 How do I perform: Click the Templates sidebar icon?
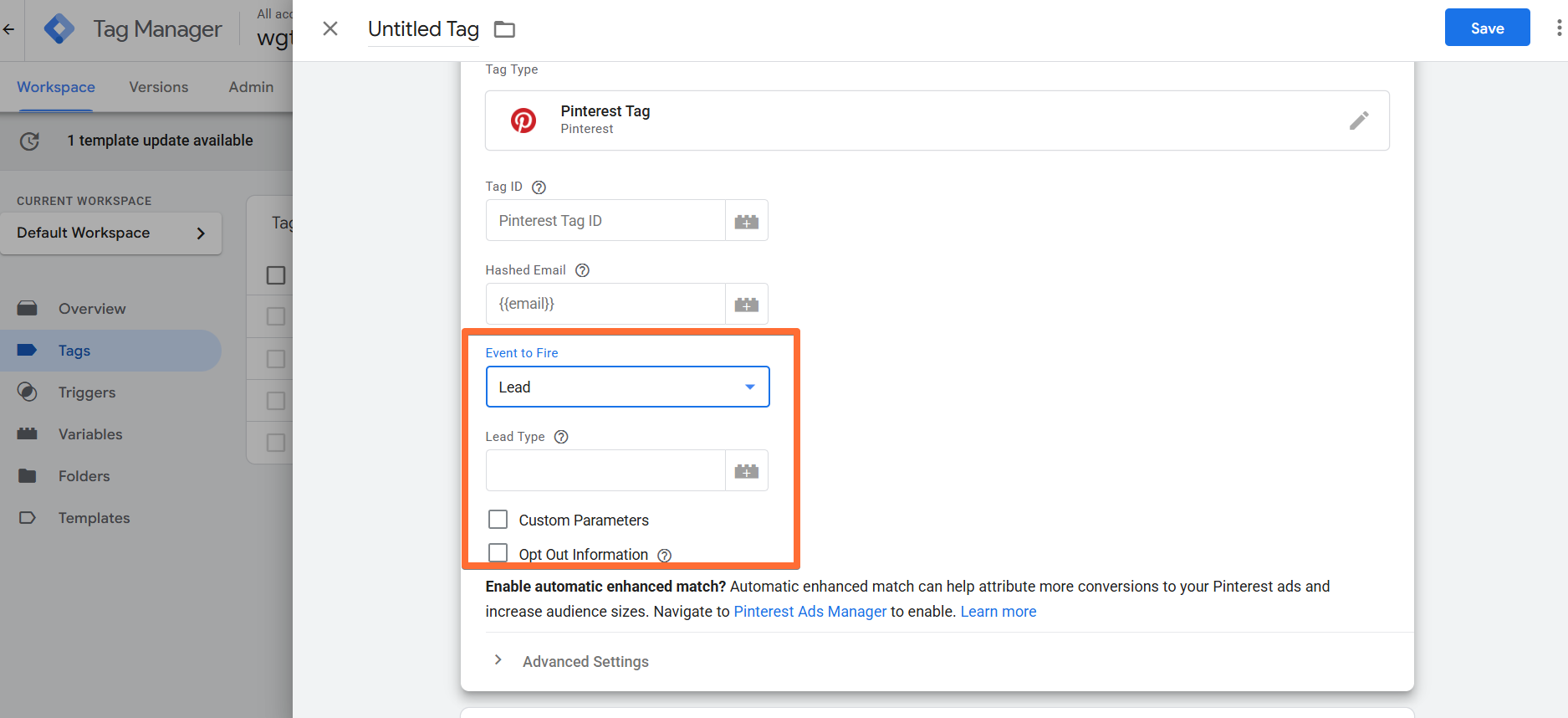pos(28,518)
